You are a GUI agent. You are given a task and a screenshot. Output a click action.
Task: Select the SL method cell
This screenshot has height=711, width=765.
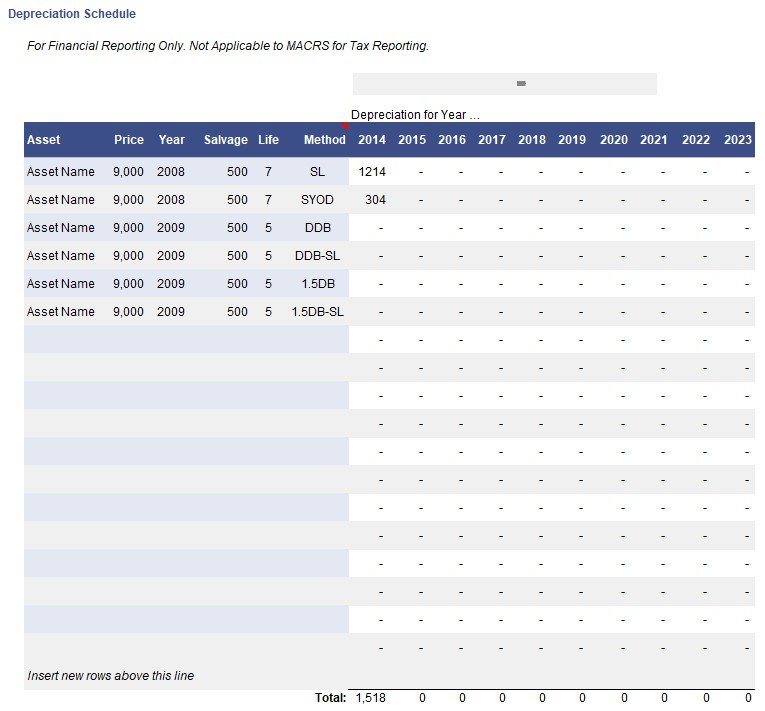[x=317, y=172]
